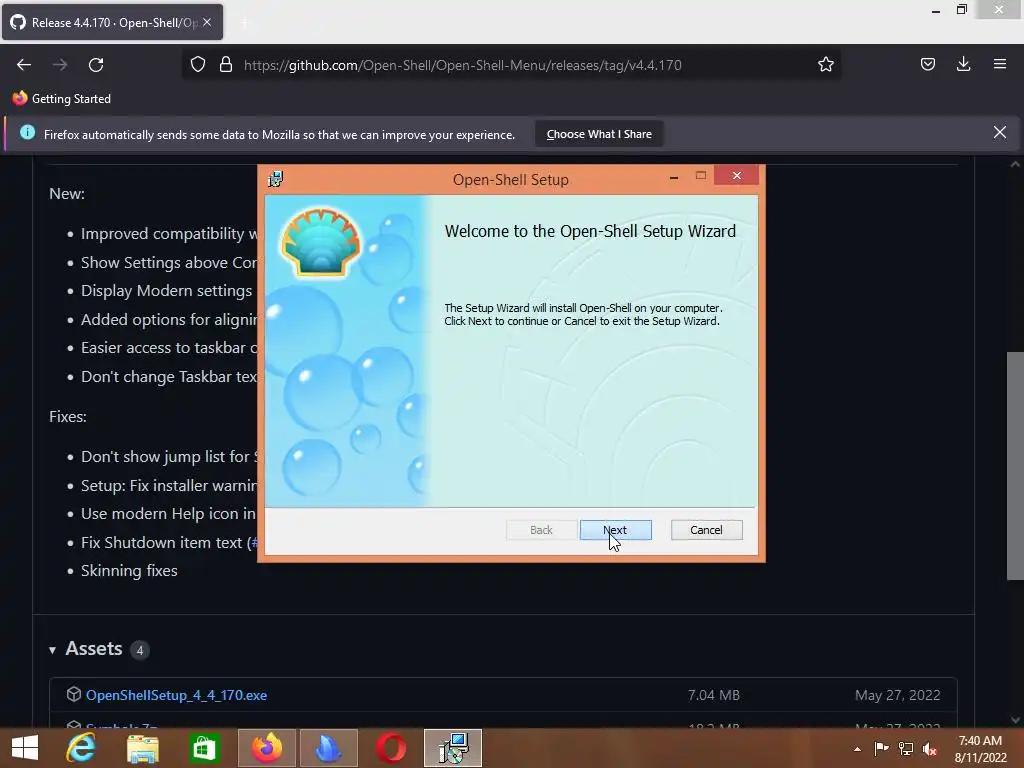Switch to installer taskbar item
Viewport: 1024px width, 768px height.
click(453, 748)
